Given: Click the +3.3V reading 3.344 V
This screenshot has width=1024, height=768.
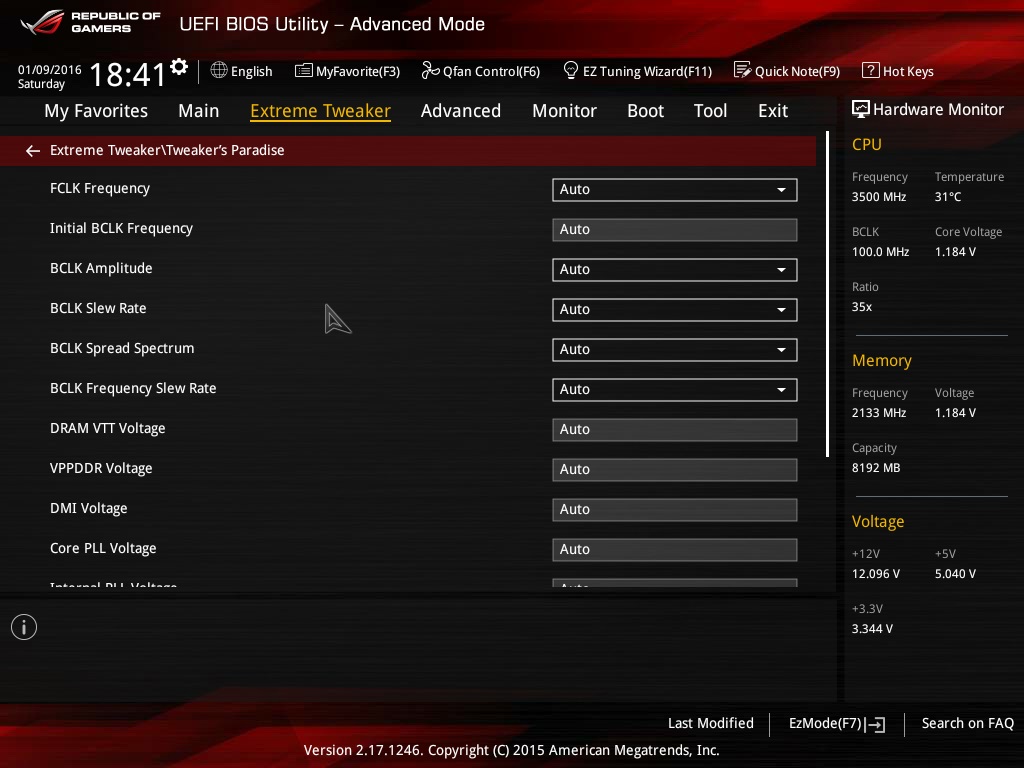Looking at the screenshot, I should coord(872,628).
